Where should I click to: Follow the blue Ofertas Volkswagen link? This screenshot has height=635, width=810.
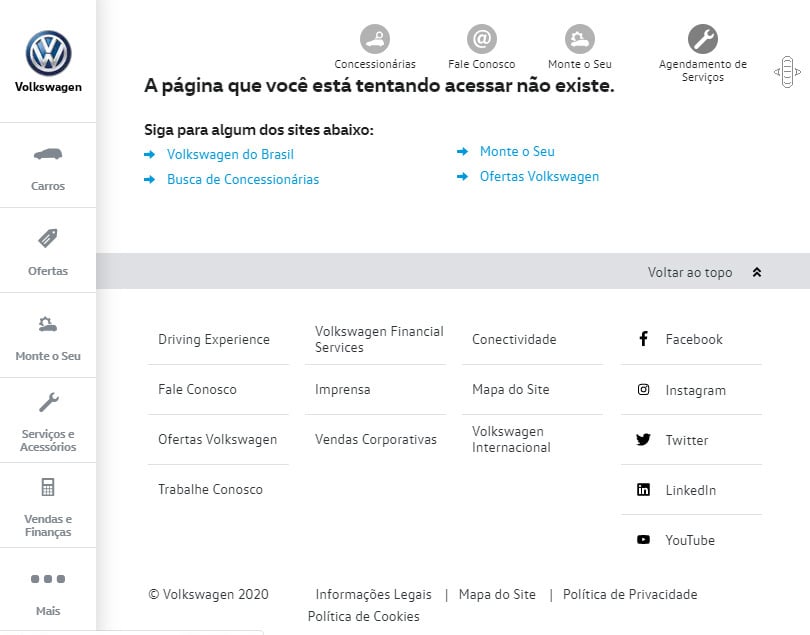(x=539, y=177)
